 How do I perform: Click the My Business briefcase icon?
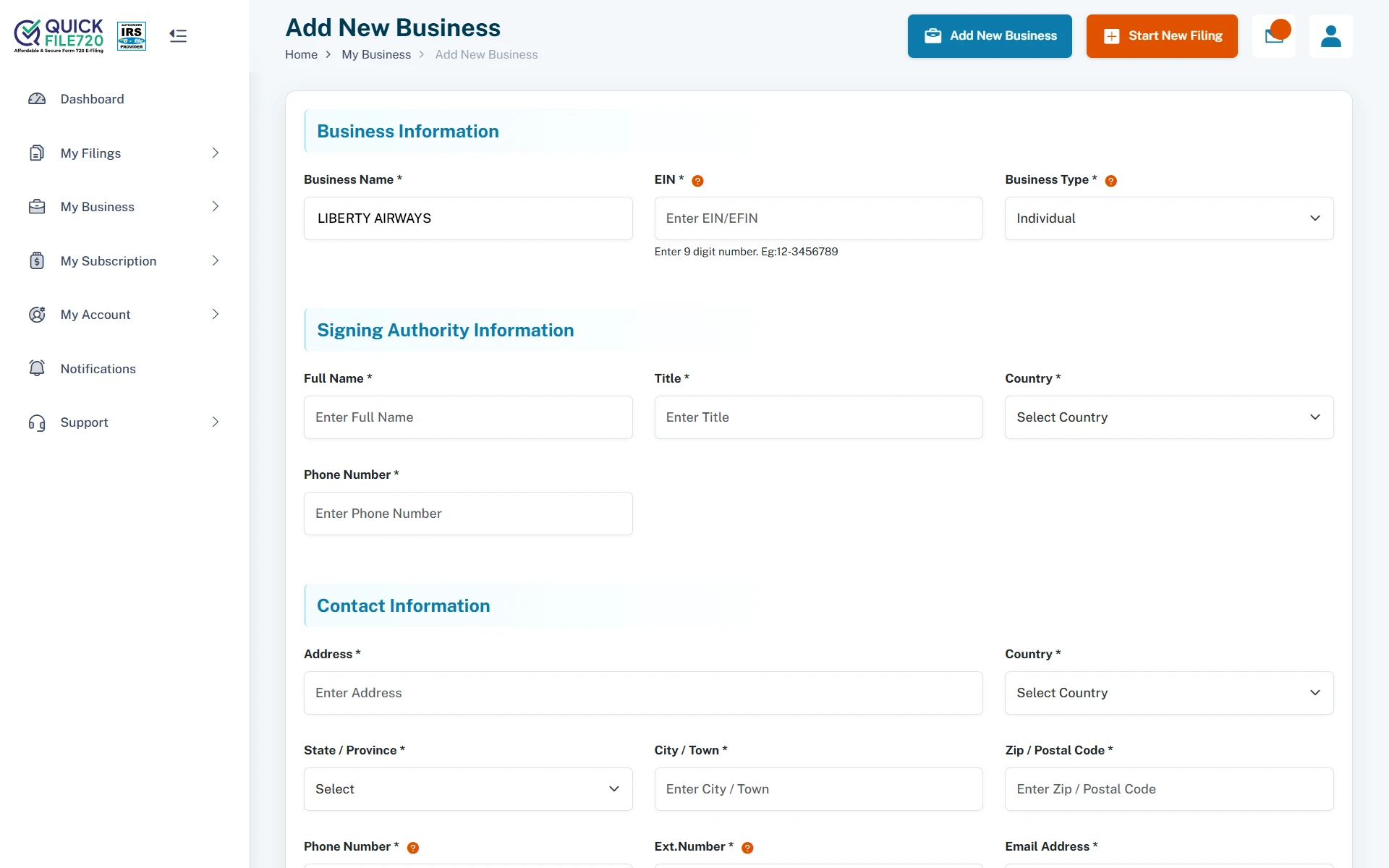click(37, 206)
